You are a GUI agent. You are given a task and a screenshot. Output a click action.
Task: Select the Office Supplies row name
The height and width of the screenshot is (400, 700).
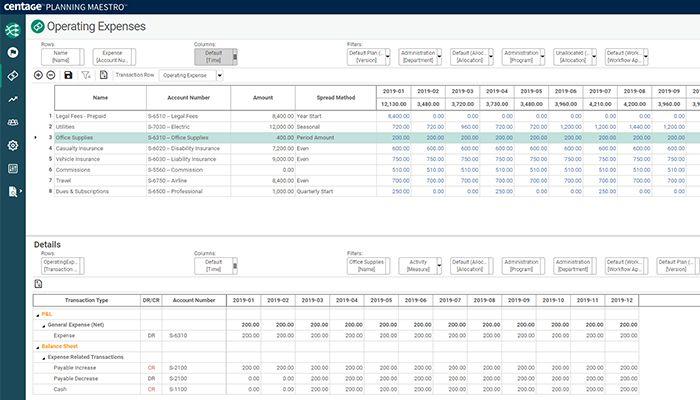click(74, 138)
